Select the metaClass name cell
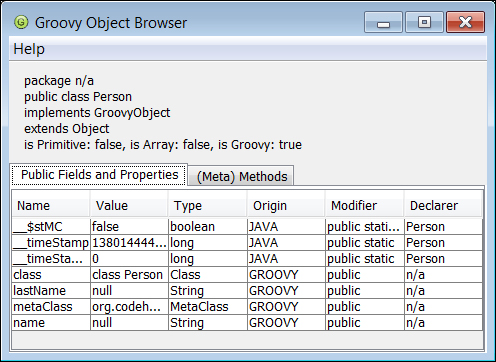The image size is (496, 362). [51, 307]
